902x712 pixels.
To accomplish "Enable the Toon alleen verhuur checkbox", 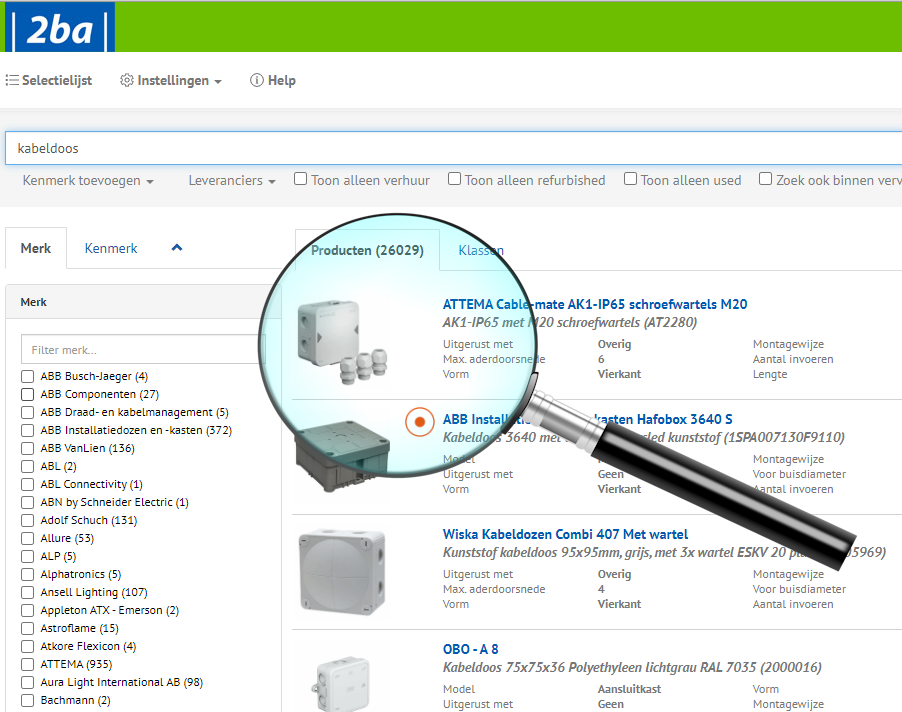I will tap(300, 180).
